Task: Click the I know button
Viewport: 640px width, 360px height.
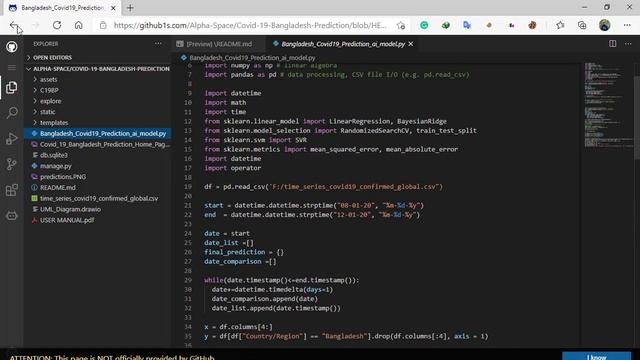Action: 596,356
